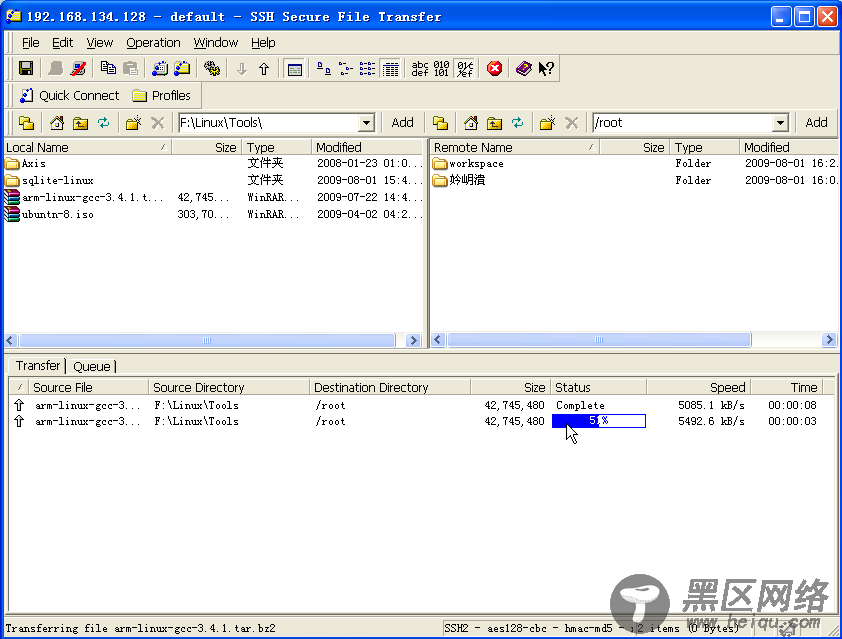Click the Copy icon in the toolbar
The width and height of the screenshot is (842, 639).
108,69
